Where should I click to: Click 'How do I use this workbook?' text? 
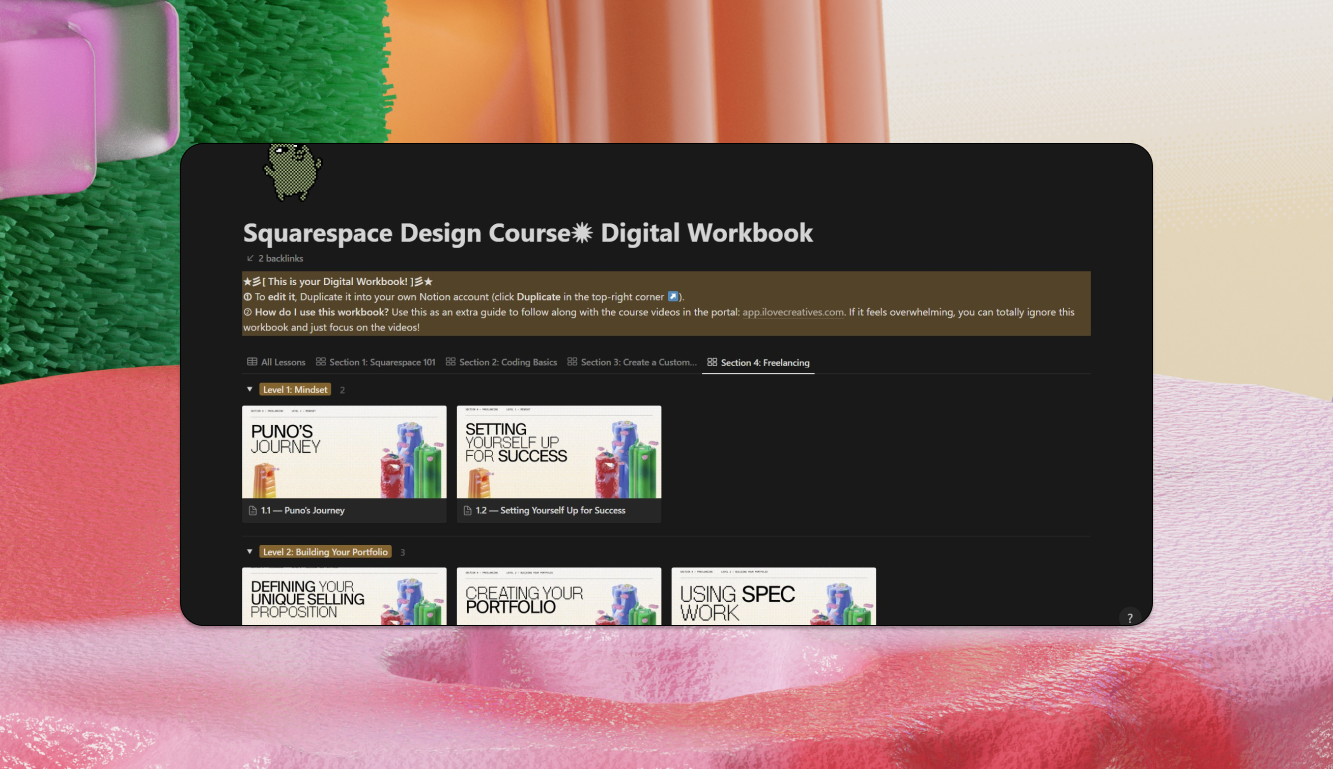coord(322,312)
